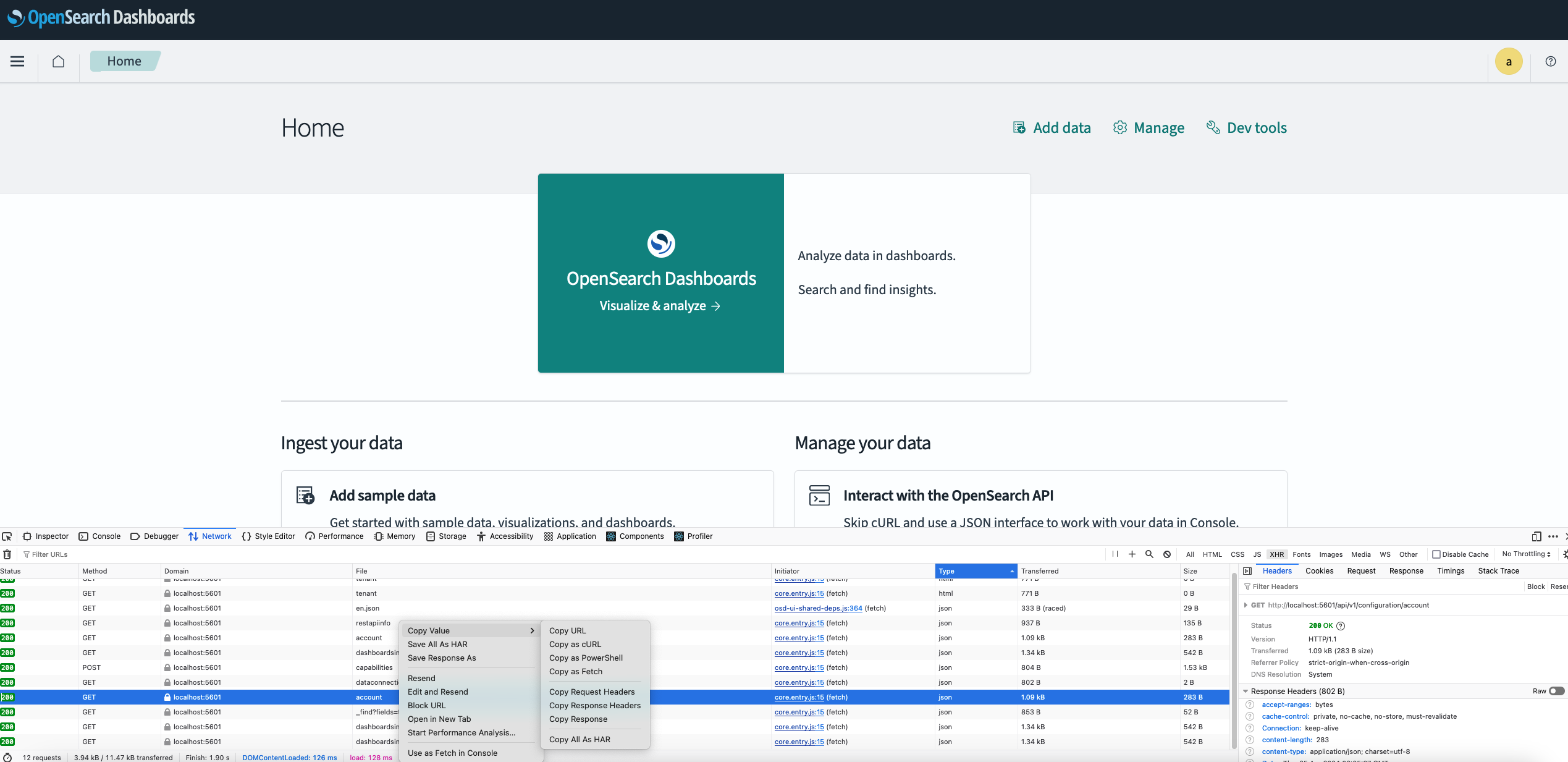The height and width of the screenshot is (762, 1568).
Task: Click the pause-on-requests icon in Network toolbar
Action: coord(1115,554)
